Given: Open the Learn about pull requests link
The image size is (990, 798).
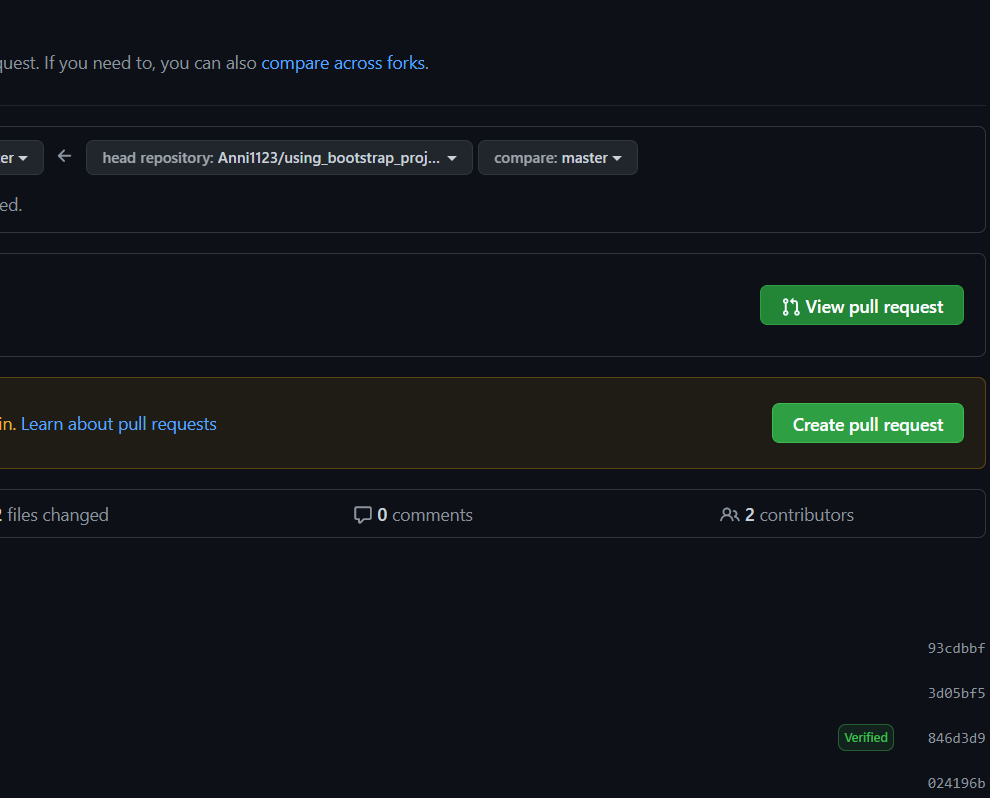Looking at the screenshot, I should (118, 424).
